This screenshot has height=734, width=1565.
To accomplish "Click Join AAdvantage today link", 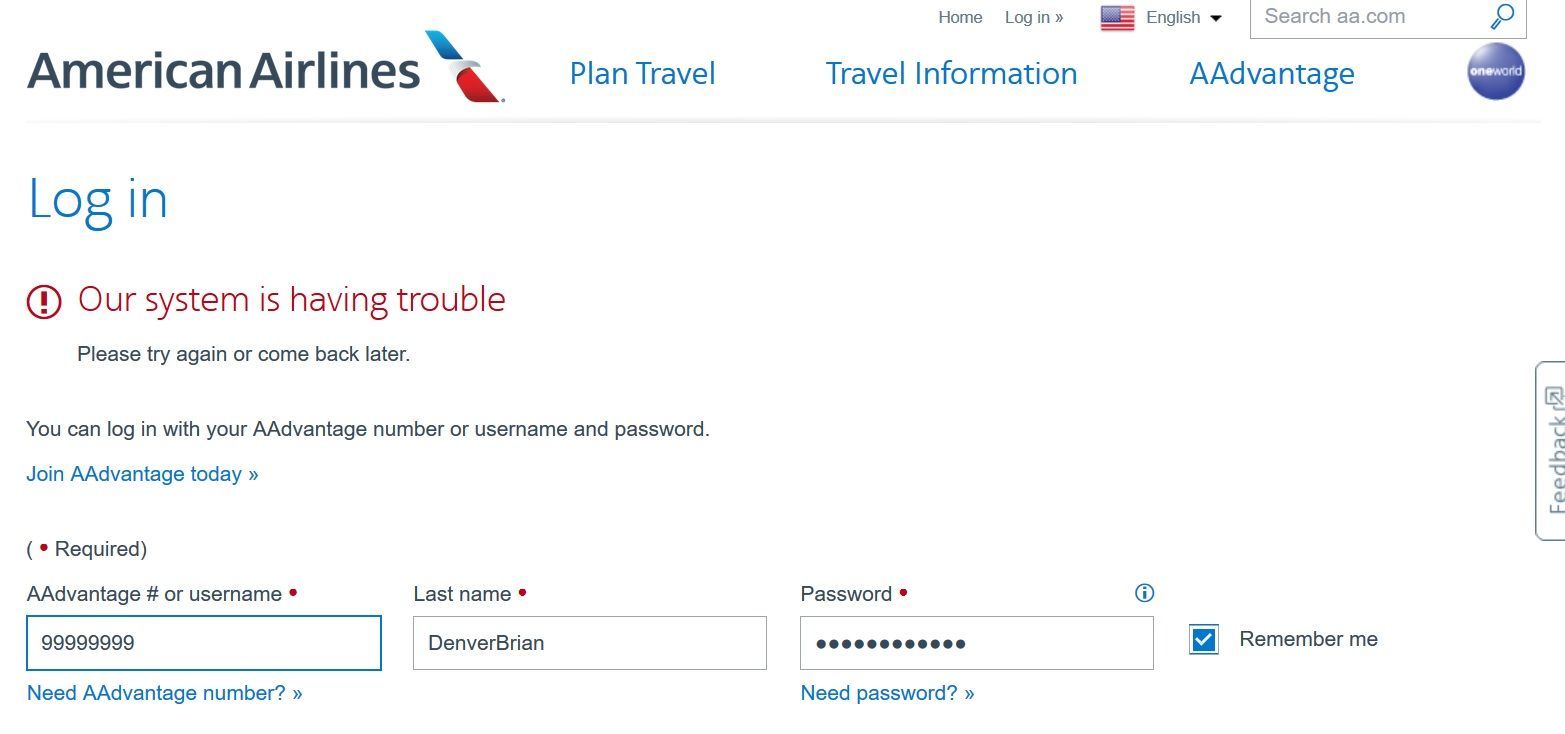I will click(142, 474).
